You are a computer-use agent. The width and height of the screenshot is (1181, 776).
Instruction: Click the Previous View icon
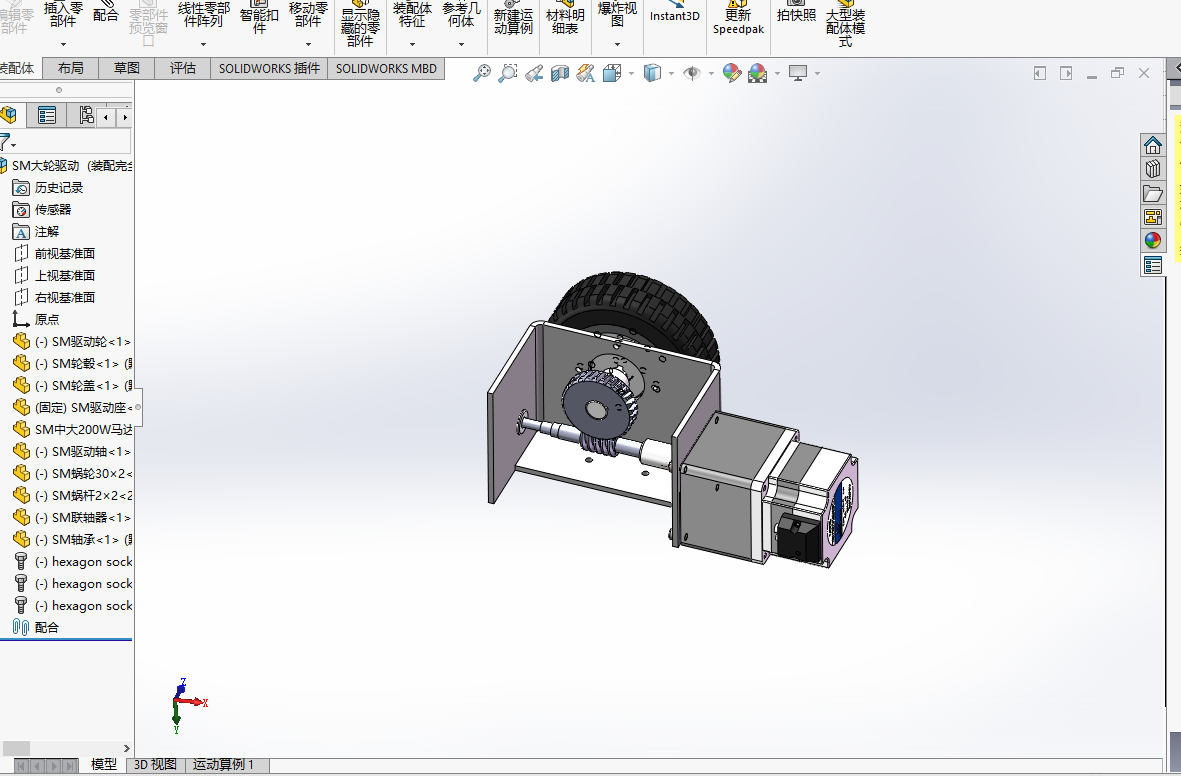pyautogui.click(x=534, y=73)
